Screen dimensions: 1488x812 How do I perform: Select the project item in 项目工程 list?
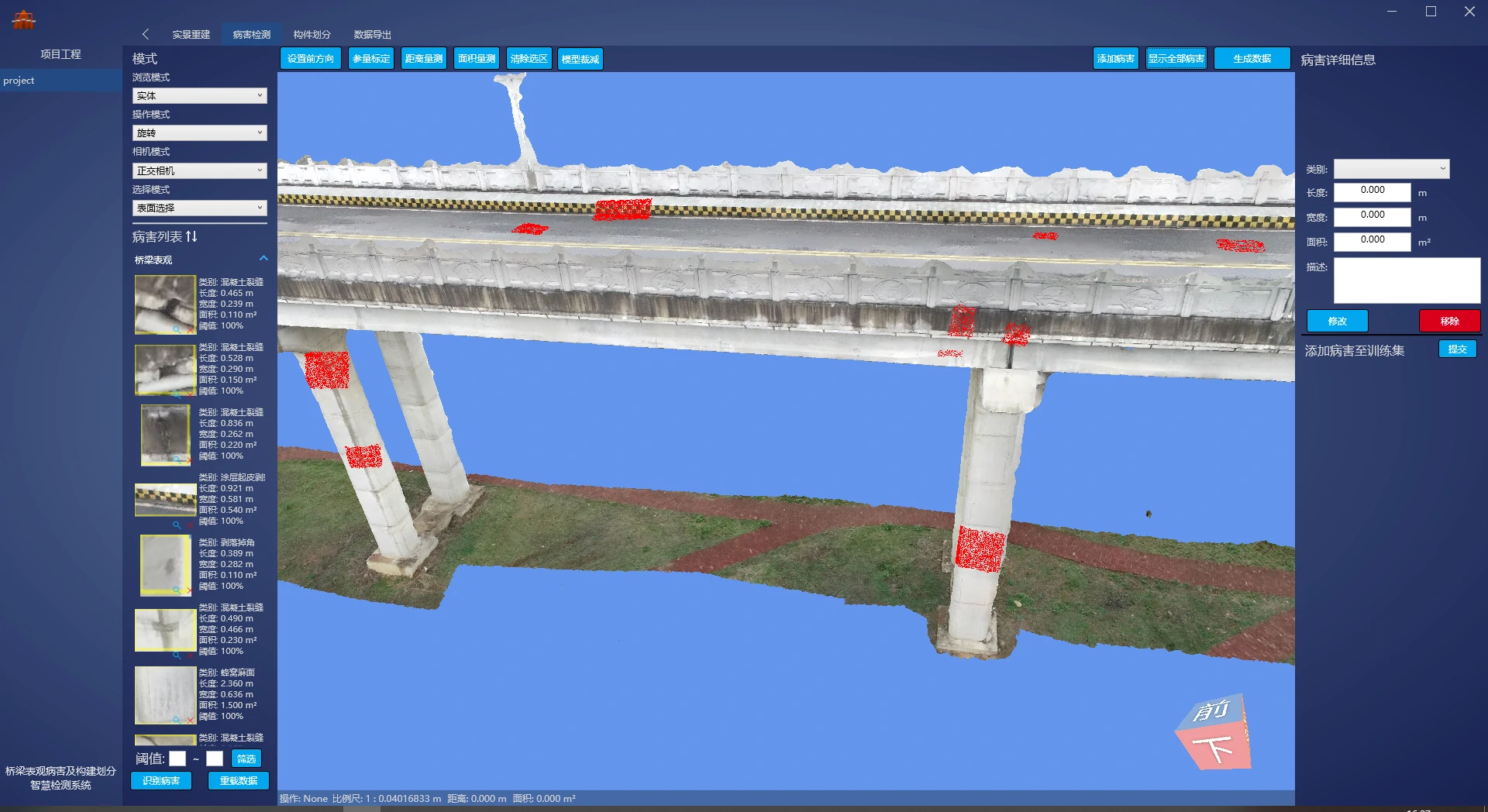[19, 81]
